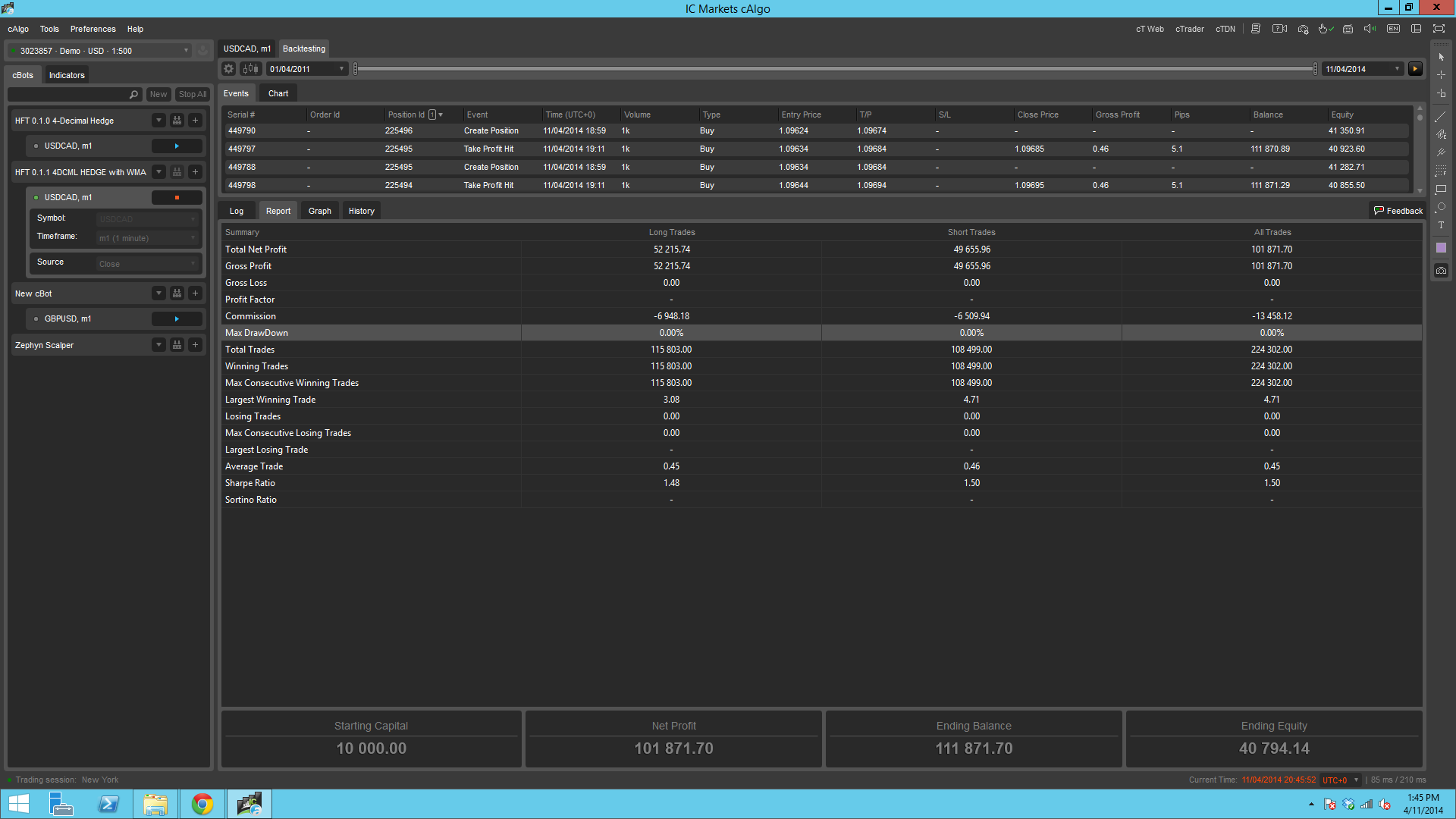Expand New cBot options dropdown
This screenshot has width=1456, height=819.
coord(158,293)
